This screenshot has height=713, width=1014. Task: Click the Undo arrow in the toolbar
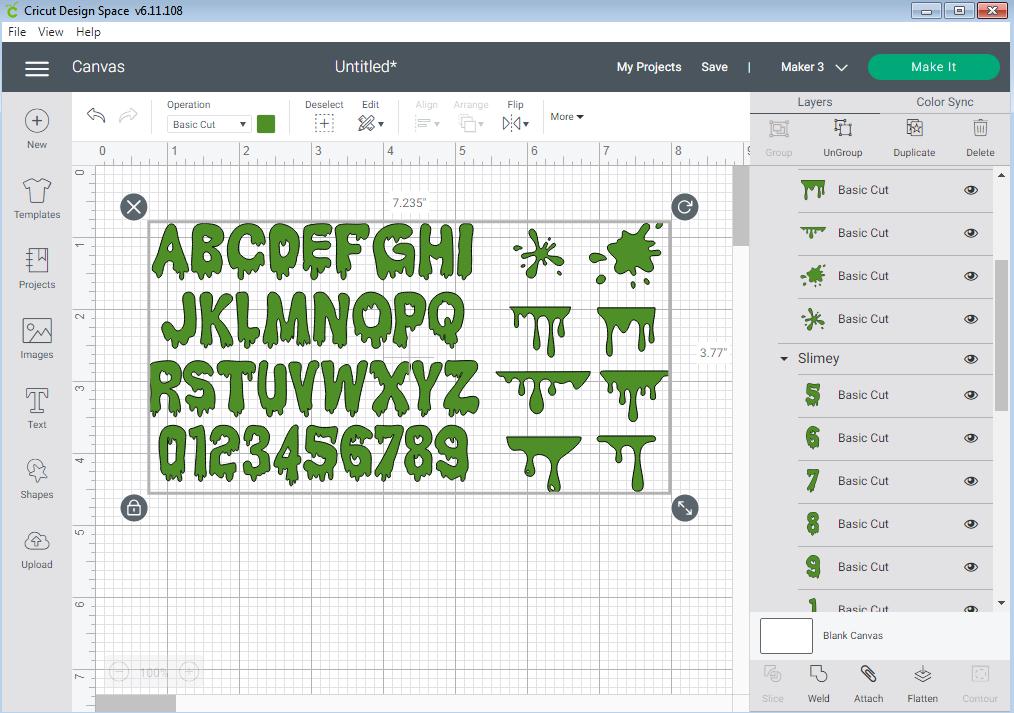[95, 116]
